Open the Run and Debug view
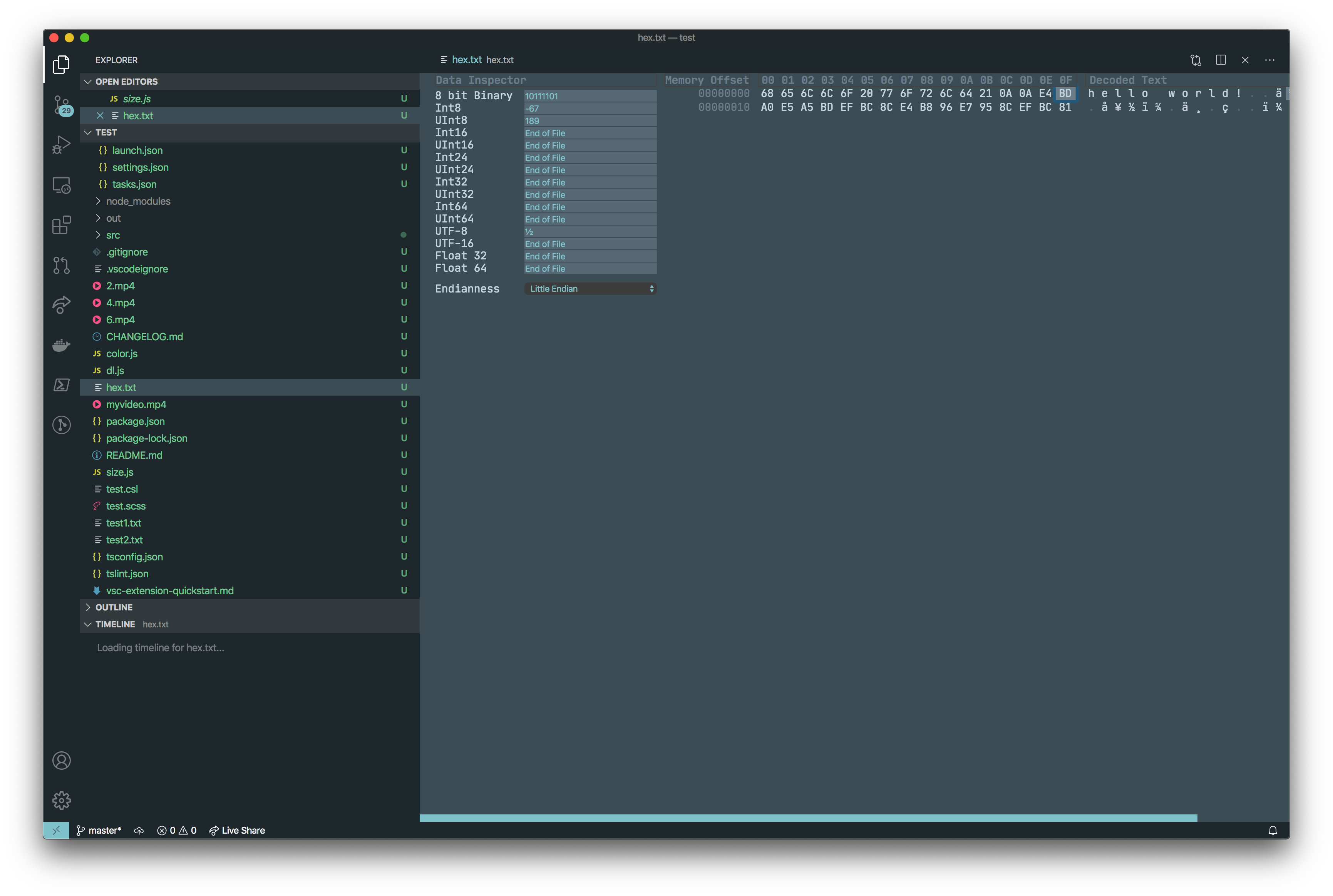The image size is (1333, 896). pyautogui.click(x=61, y=145)
